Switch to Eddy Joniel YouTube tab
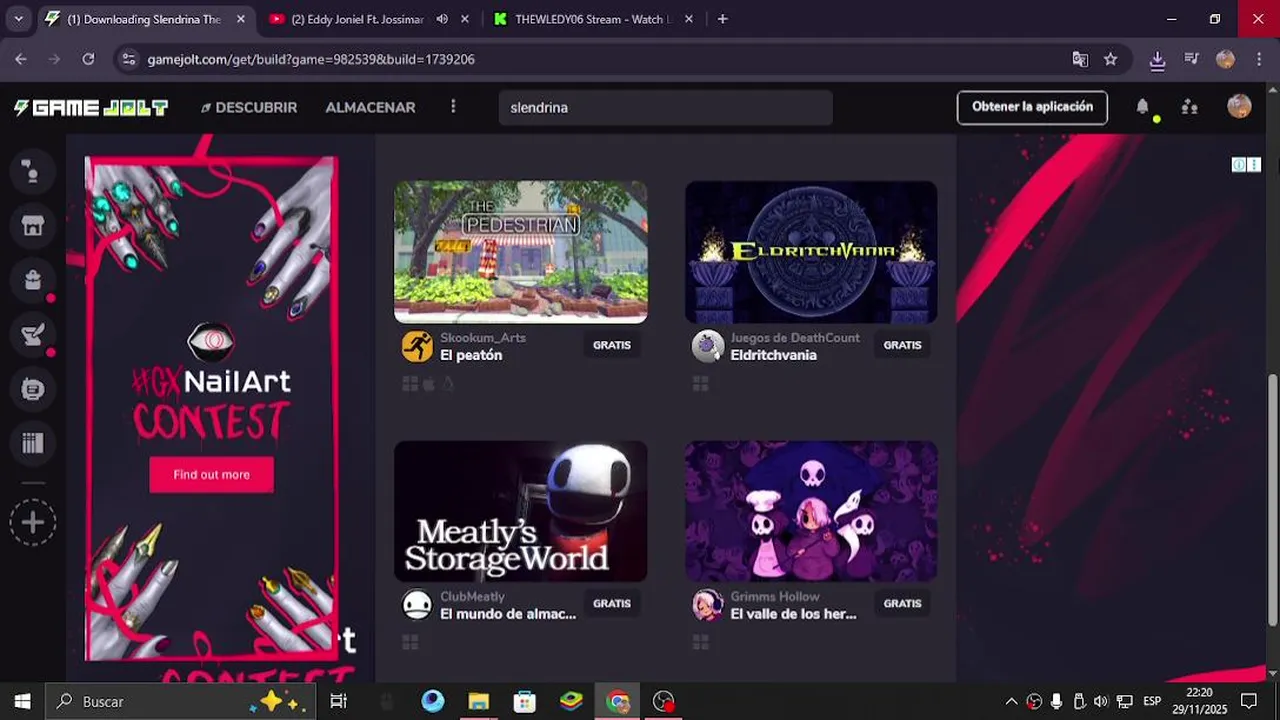 coord(357,19)
